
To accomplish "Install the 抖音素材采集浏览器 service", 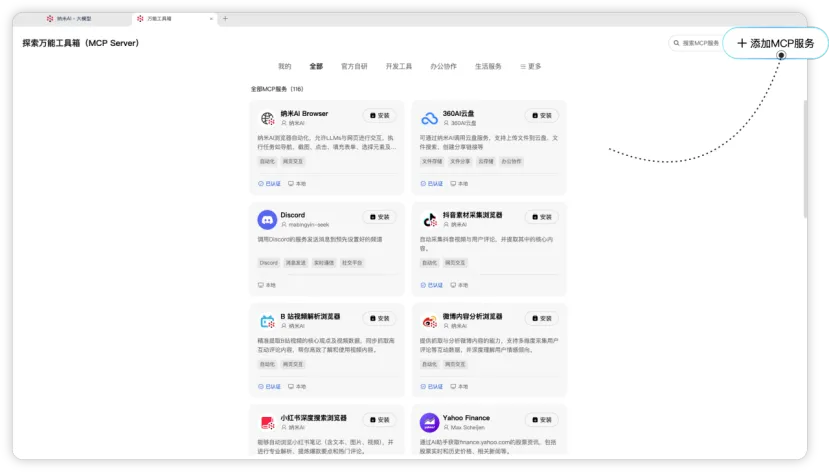I will point(542,217).
